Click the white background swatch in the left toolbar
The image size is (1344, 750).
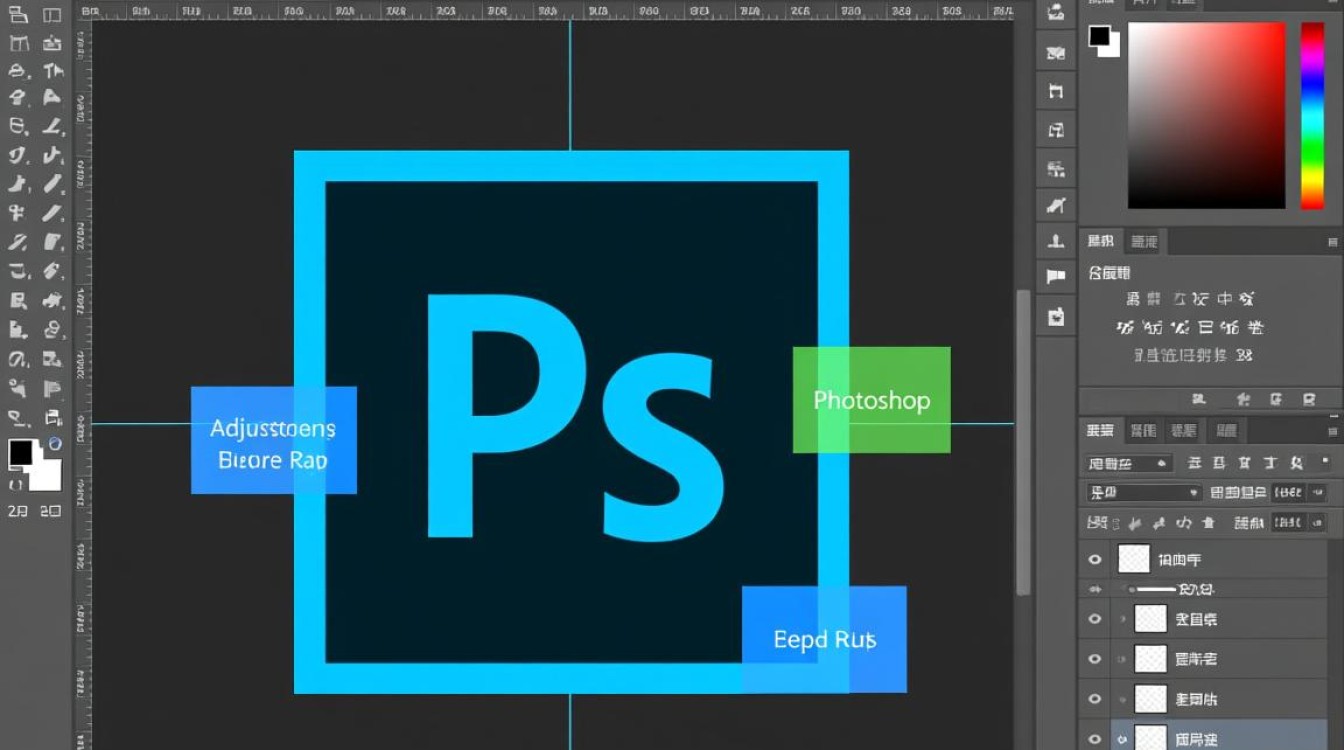[47, 473]
